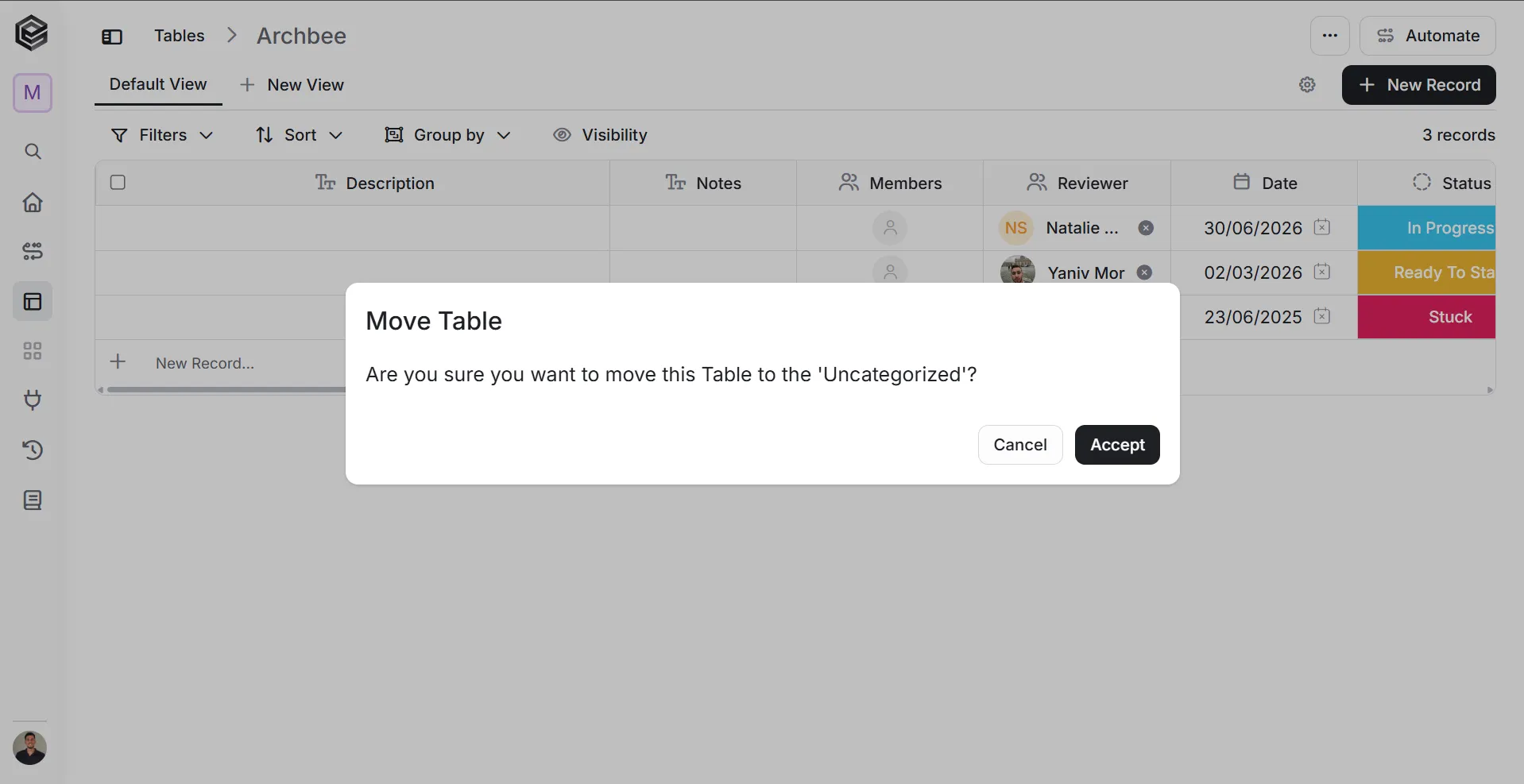Click the Archbee table title

(x=301, y=36)
